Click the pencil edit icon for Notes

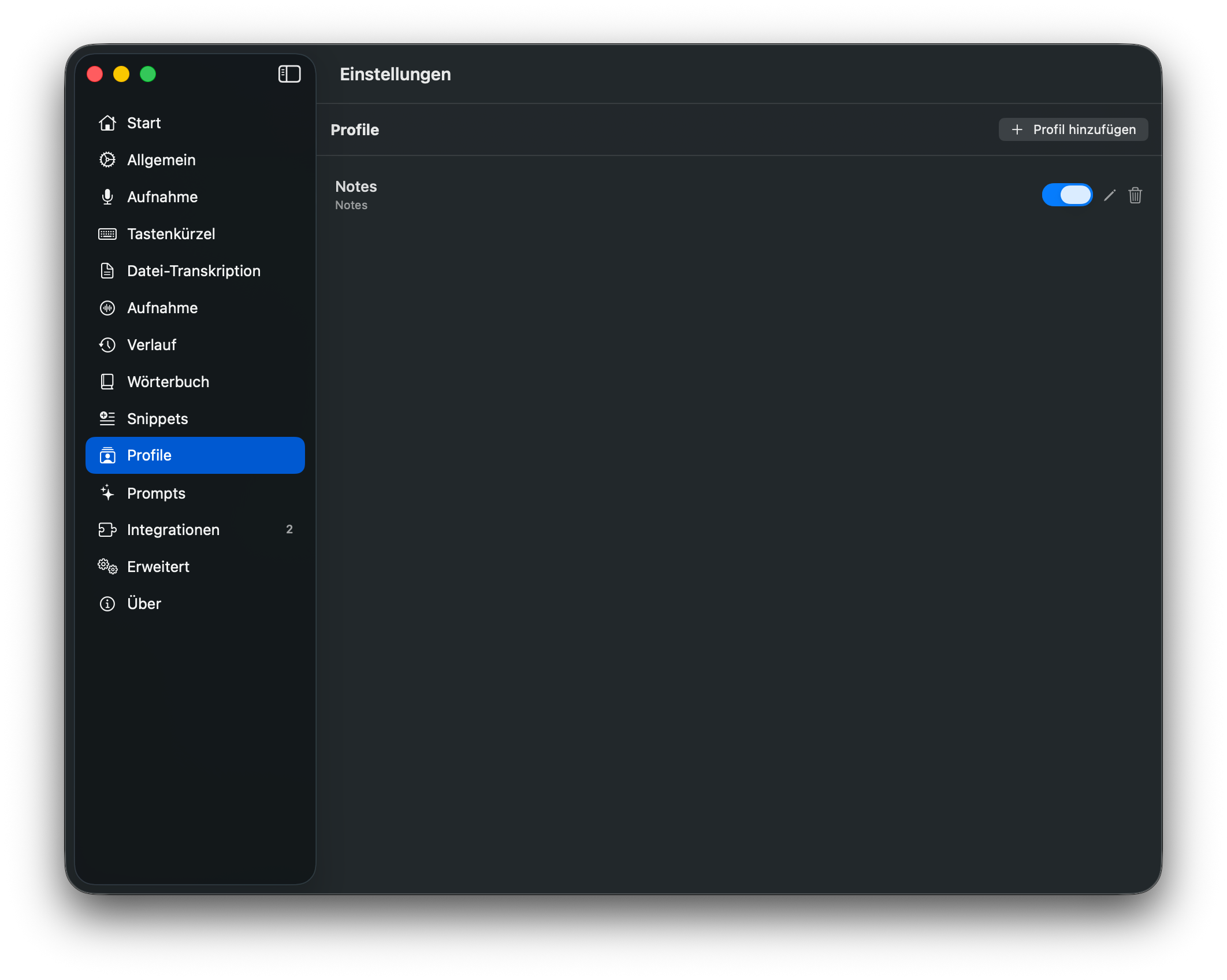click(x=1109, y=195)
